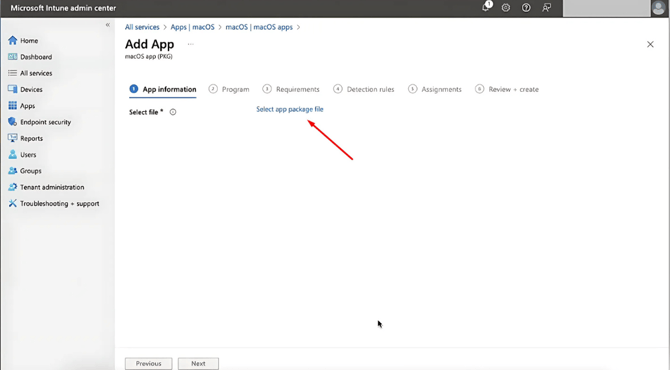Click the info icon beside Select file
670x370 pixels.
click(173, 112)
